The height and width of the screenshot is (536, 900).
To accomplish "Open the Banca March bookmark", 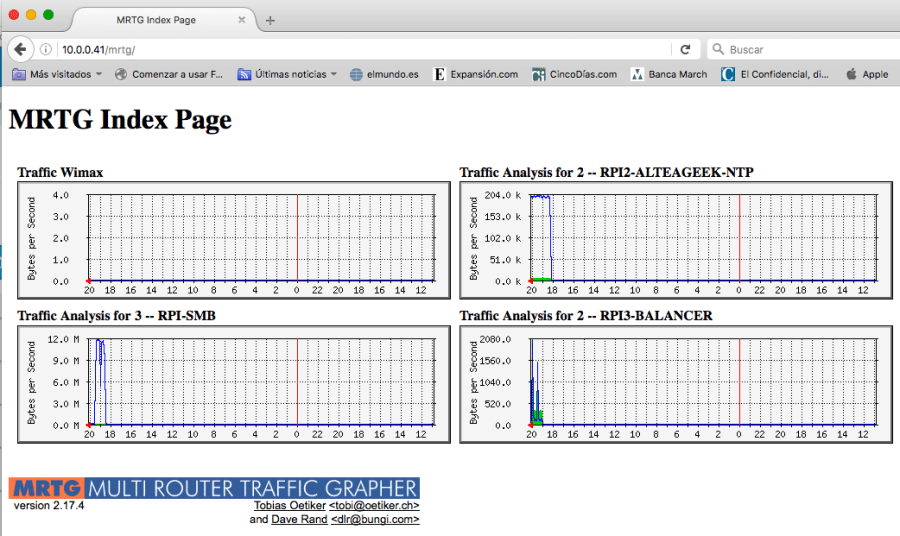I will 669,74.
